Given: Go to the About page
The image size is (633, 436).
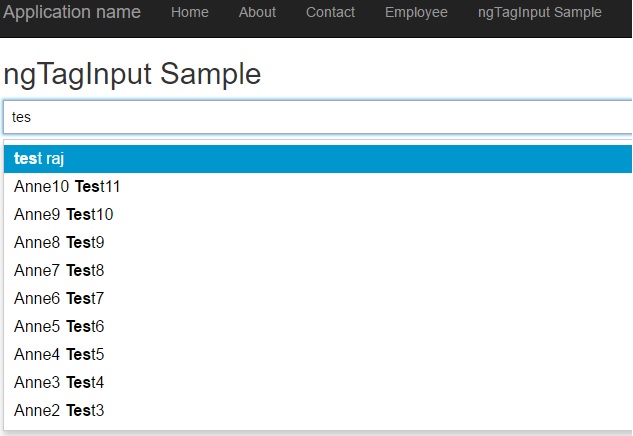Looking at the screenshot, I should click(x=257, y=13).
